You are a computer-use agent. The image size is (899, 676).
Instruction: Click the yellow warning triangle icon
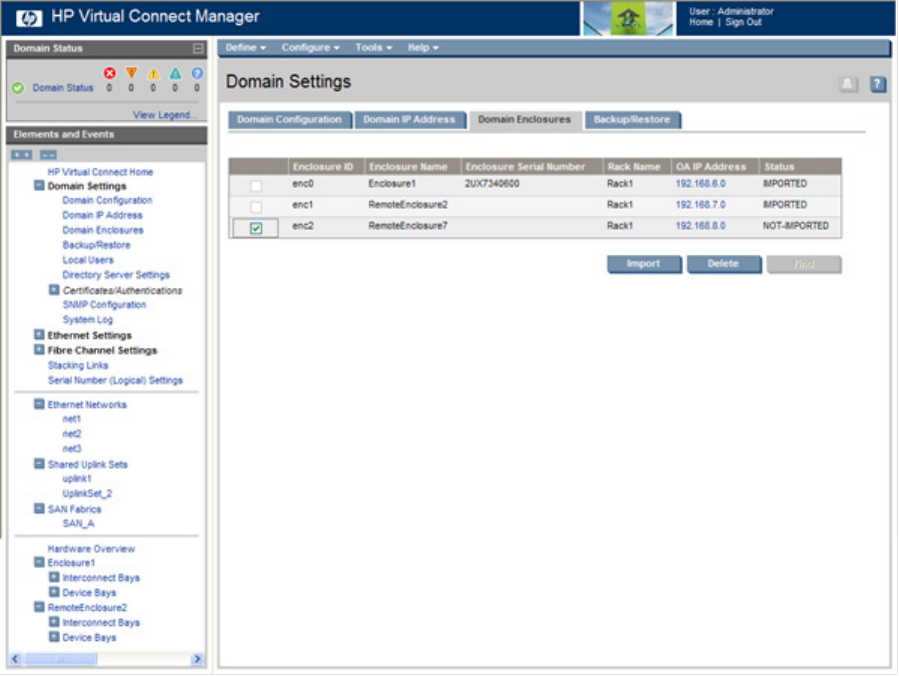pos(153,73)
